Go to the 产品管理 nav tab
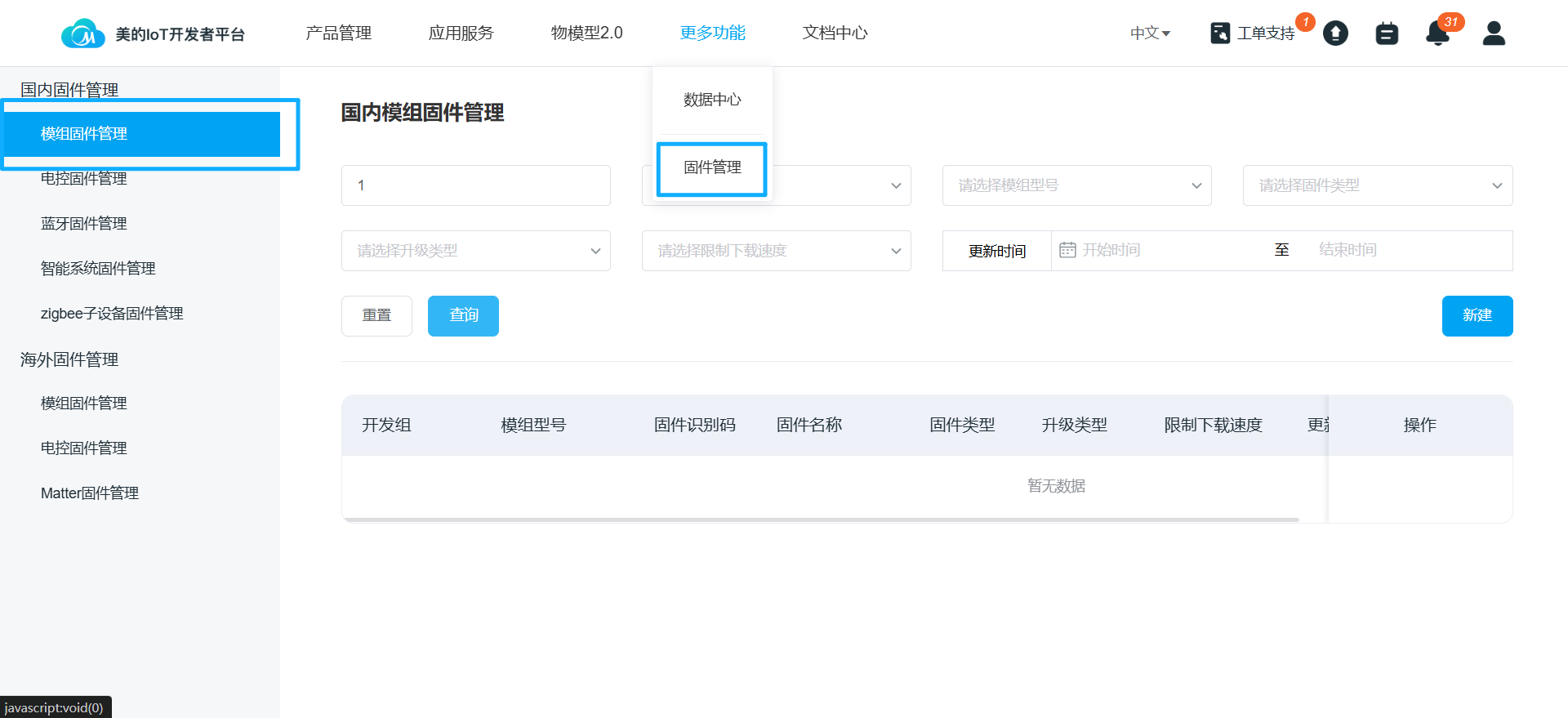1568x718 pixels. [338, 33]
